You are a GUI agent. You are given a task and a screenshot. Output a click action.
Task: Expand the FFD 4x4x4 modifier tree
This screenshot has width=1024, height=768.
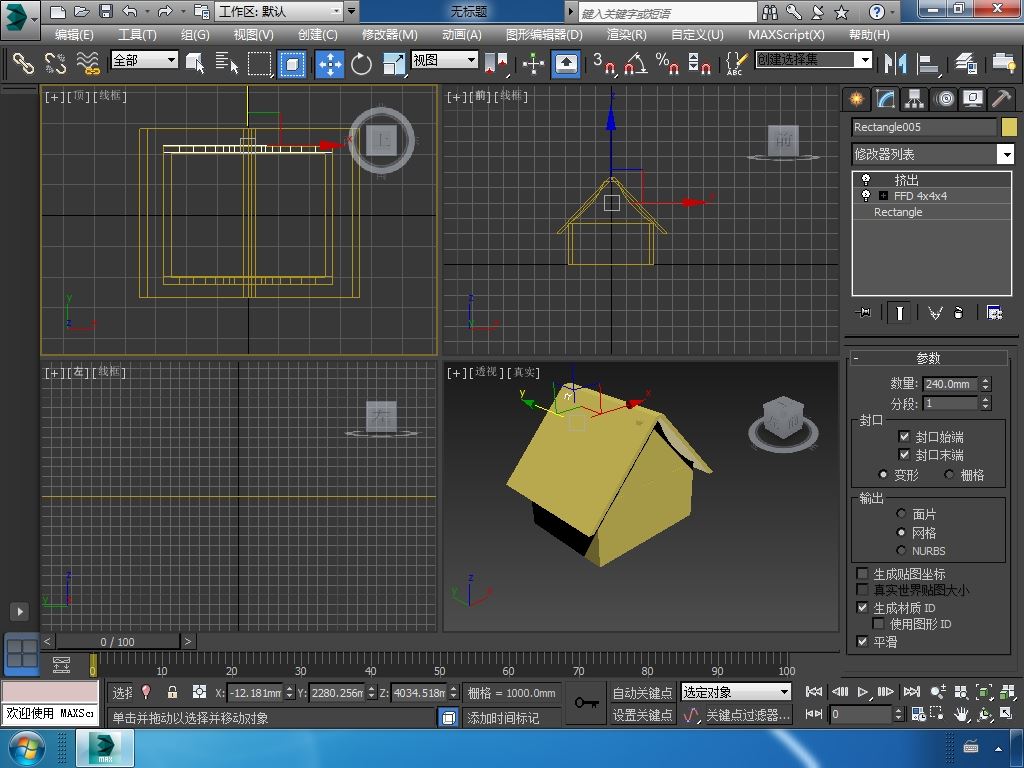[x=883, y=196]
